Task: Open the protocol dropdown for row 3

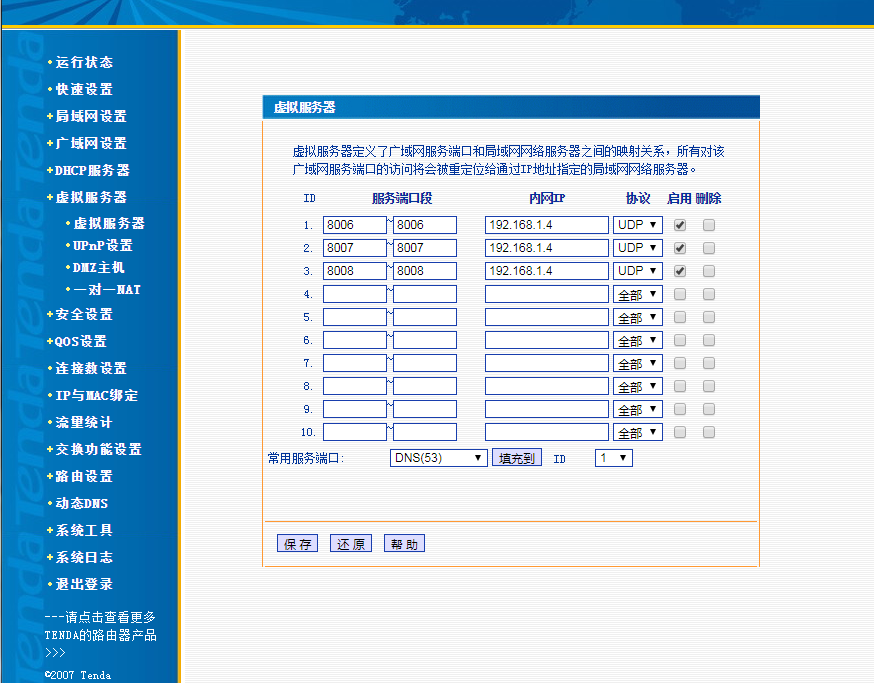Action: [638, 271]
